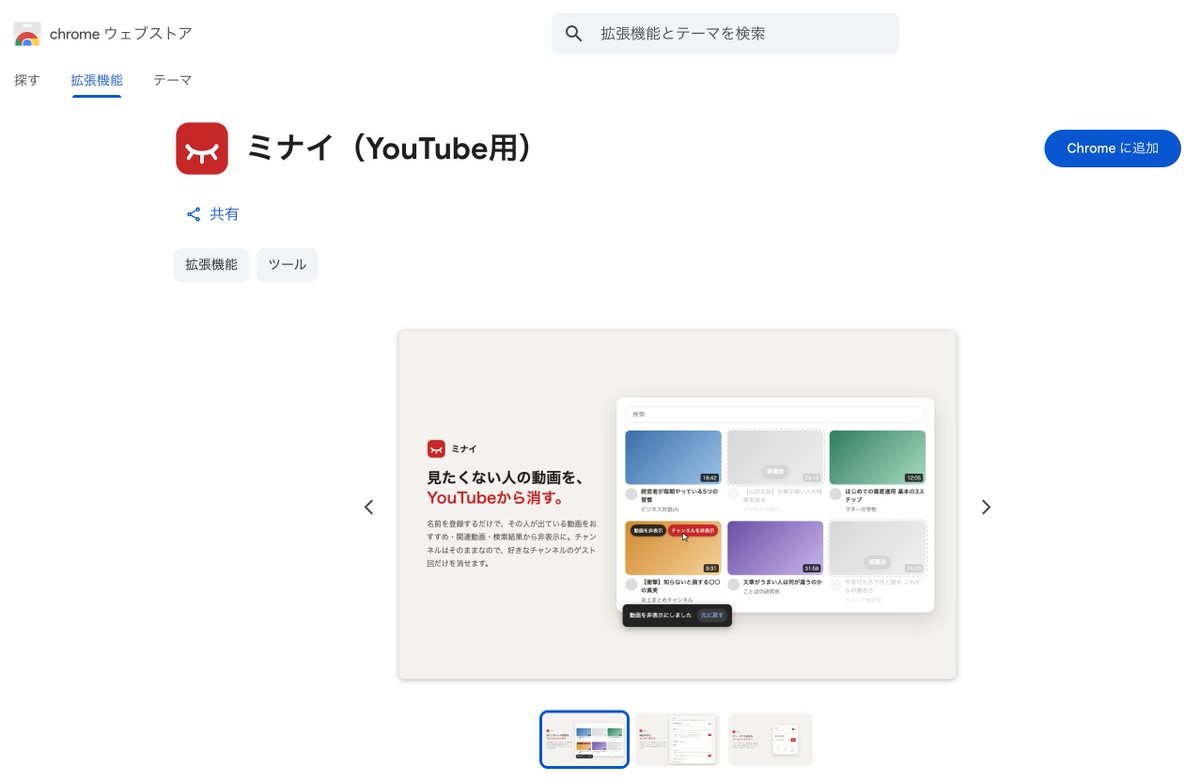Show previous screenshot with left arrow

(x=368, y=507)
